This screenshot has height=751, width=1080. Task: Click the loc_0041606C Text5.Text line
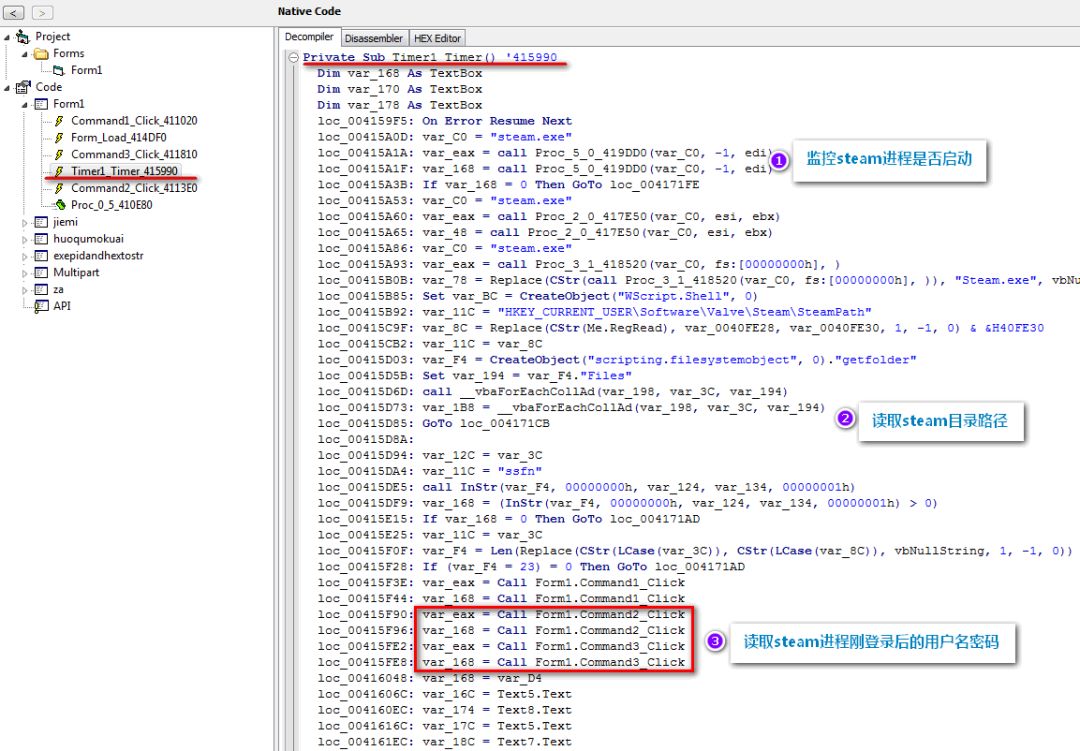(445, 694)
